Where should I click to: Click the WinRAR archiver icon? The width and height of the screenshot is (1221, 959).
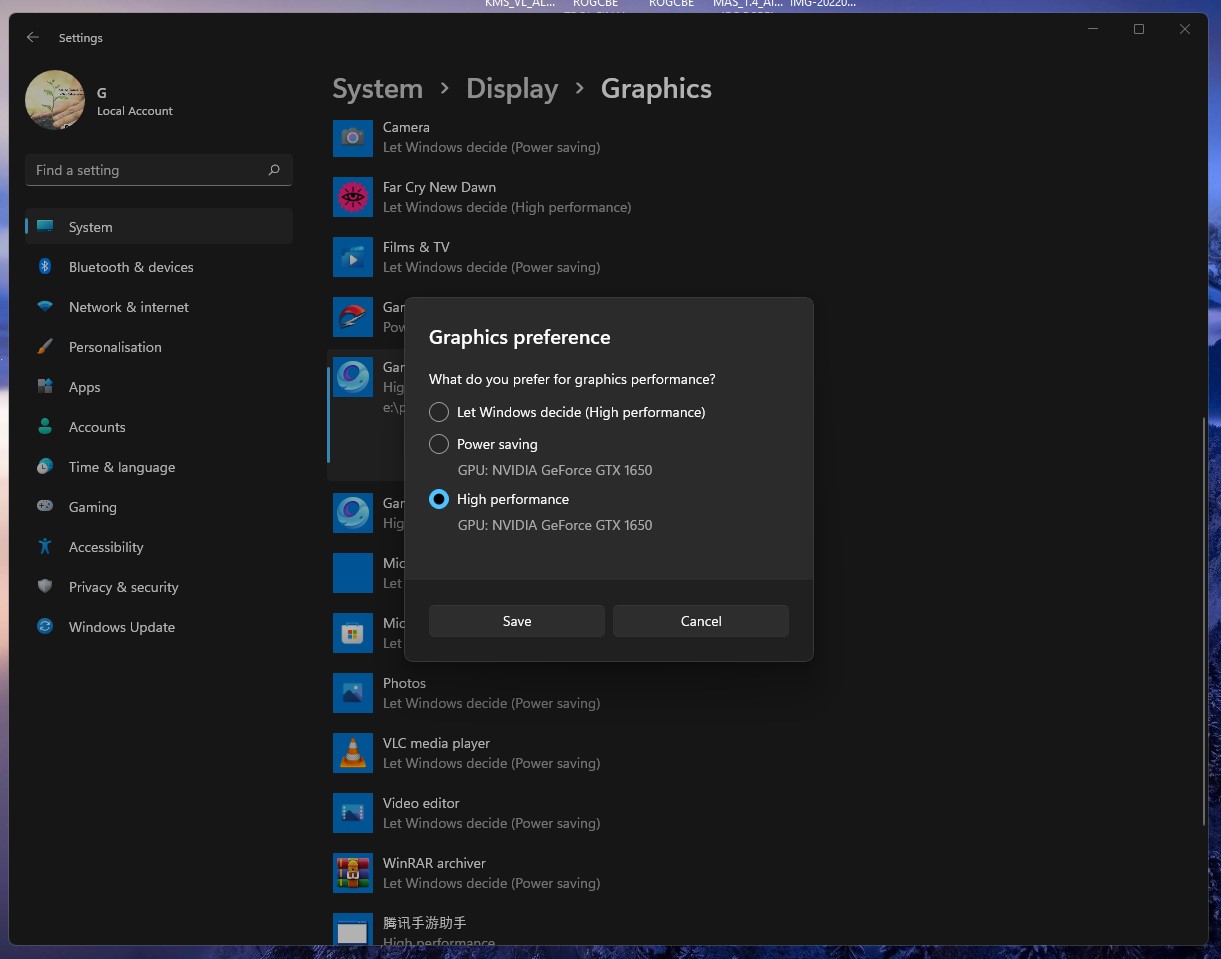click(352, 873)
